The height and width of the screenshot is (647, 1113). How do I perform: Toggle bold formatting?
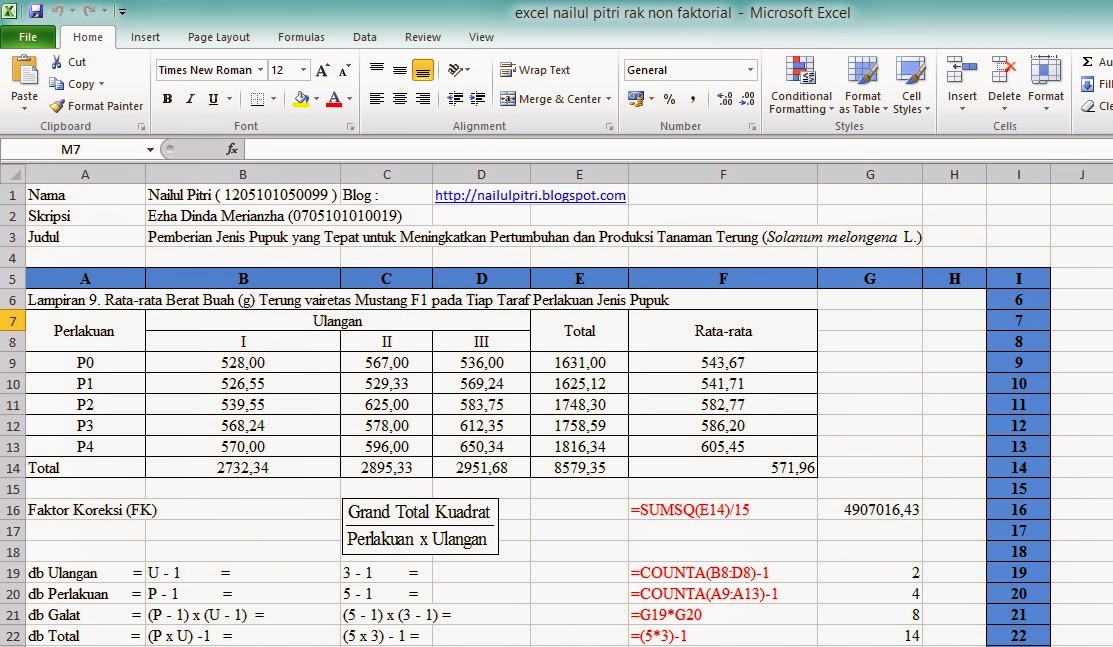tap(167, 99)
